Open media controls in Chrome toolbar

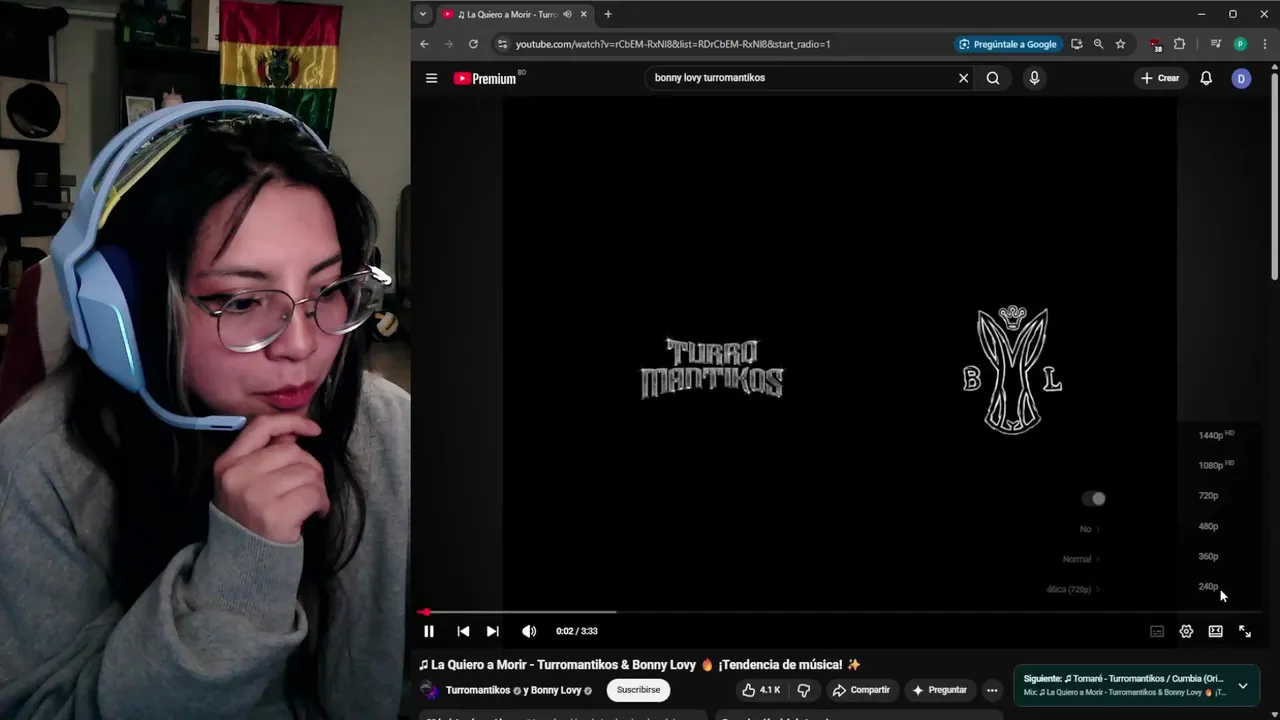(1216, 44)
